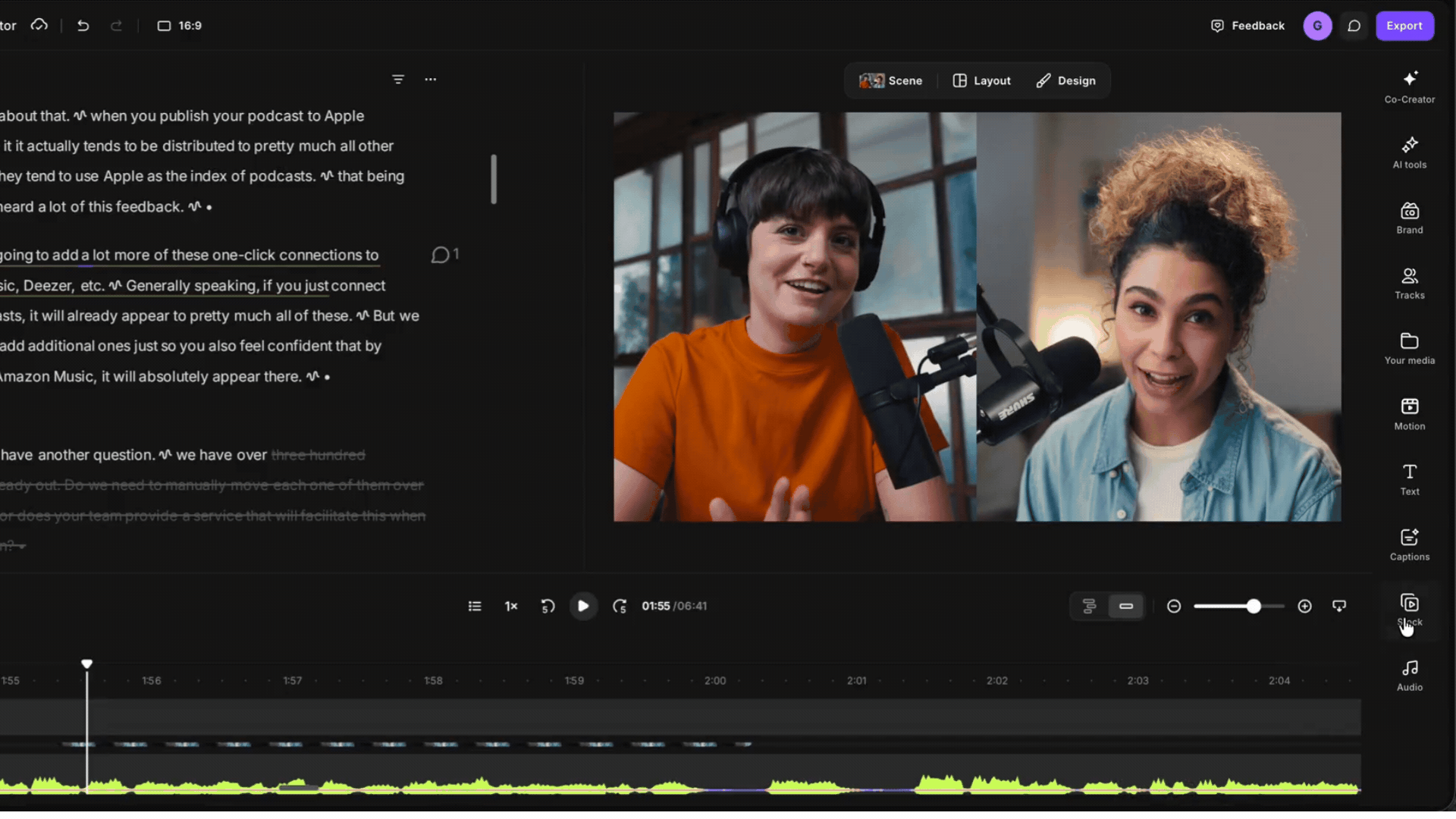Screen dimensions: 1456x819
Task: Open the Layout tab
Action: 982,80
